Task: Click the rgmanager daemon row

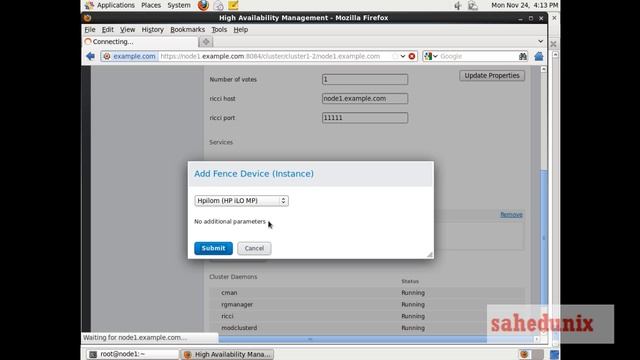Action: 367,304
